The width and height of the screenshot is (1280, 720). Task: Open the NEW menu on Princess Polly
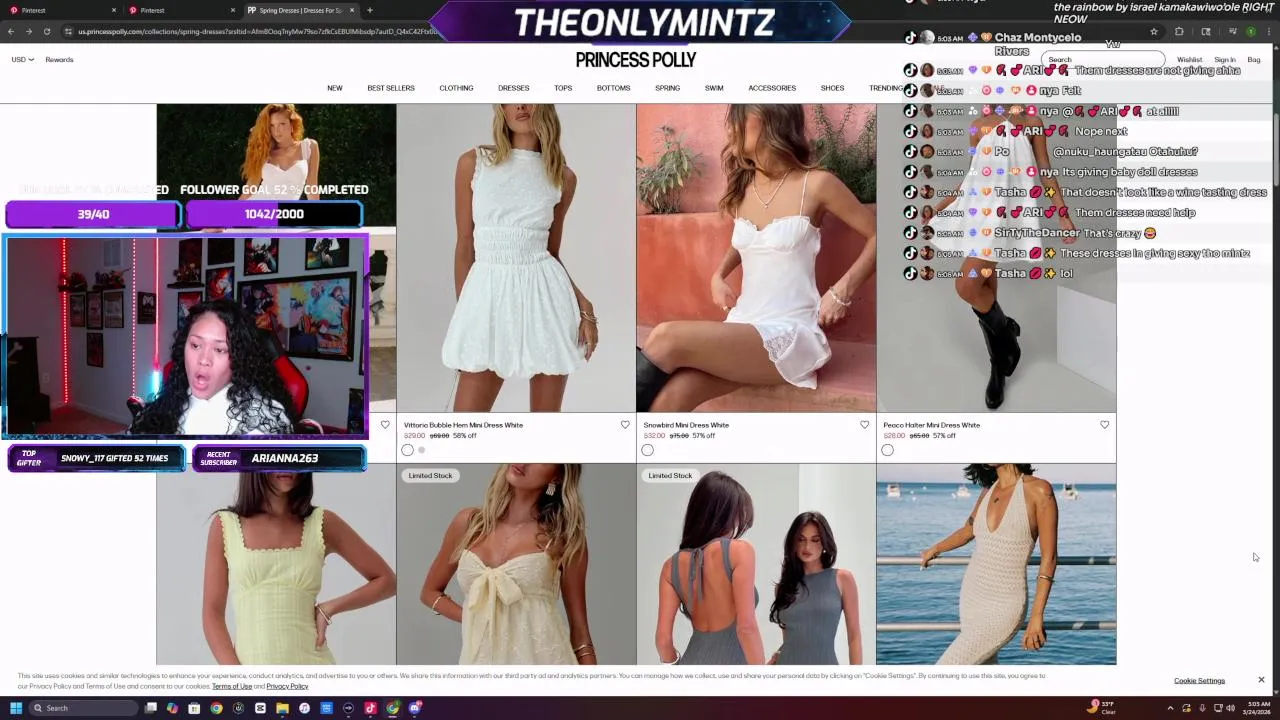point(335,88)
